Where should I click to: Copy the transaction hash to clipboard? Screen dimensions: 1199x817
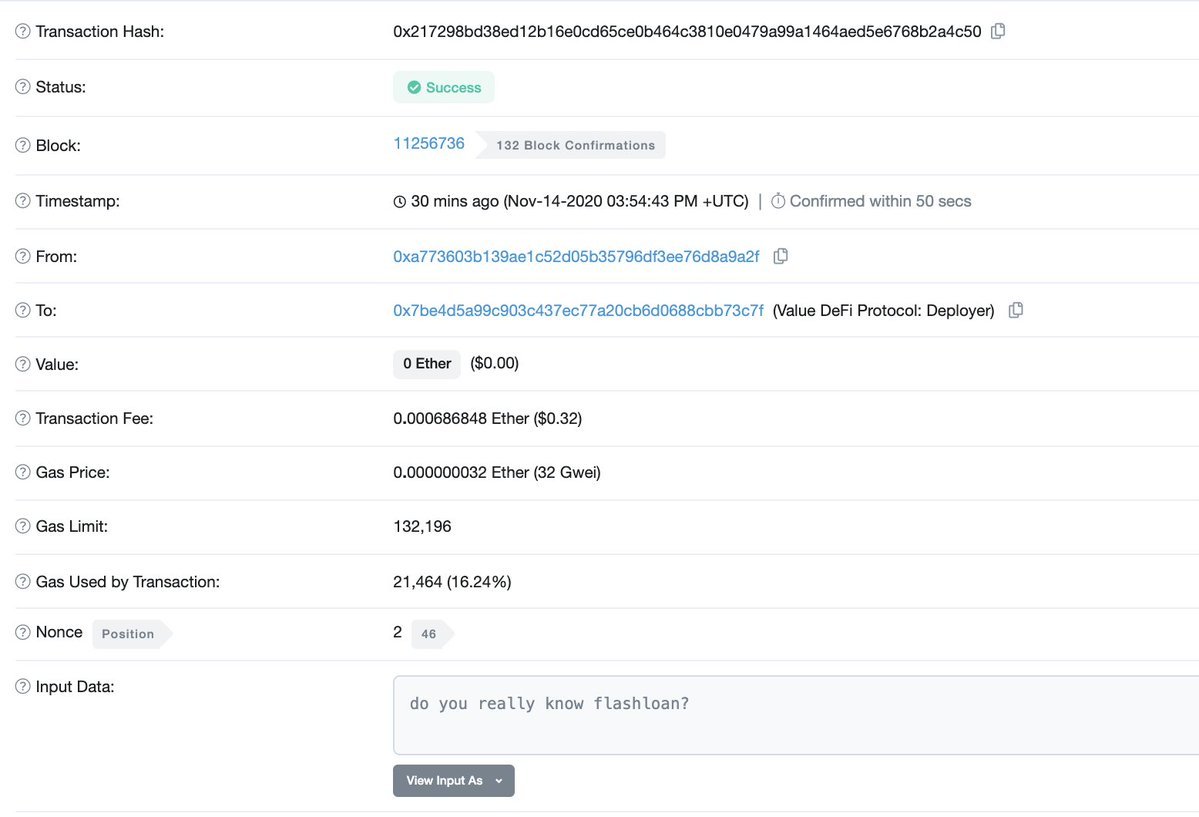point(998,31)
